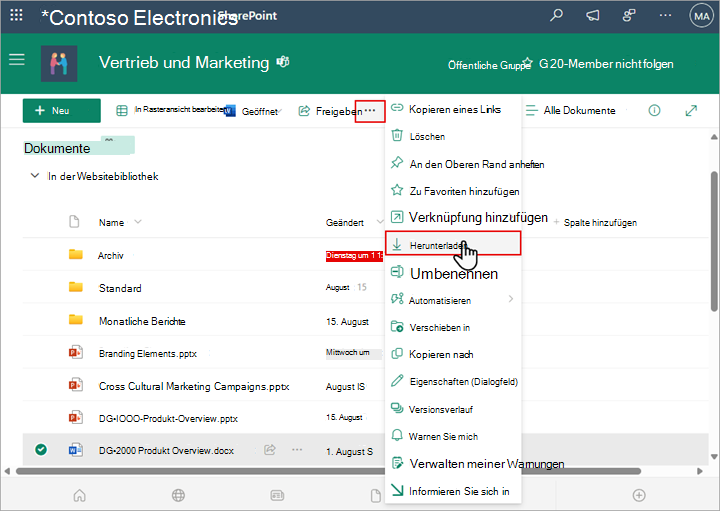Open the share network icon in the top header
720x511 pixels.
[x=629, y=16]
